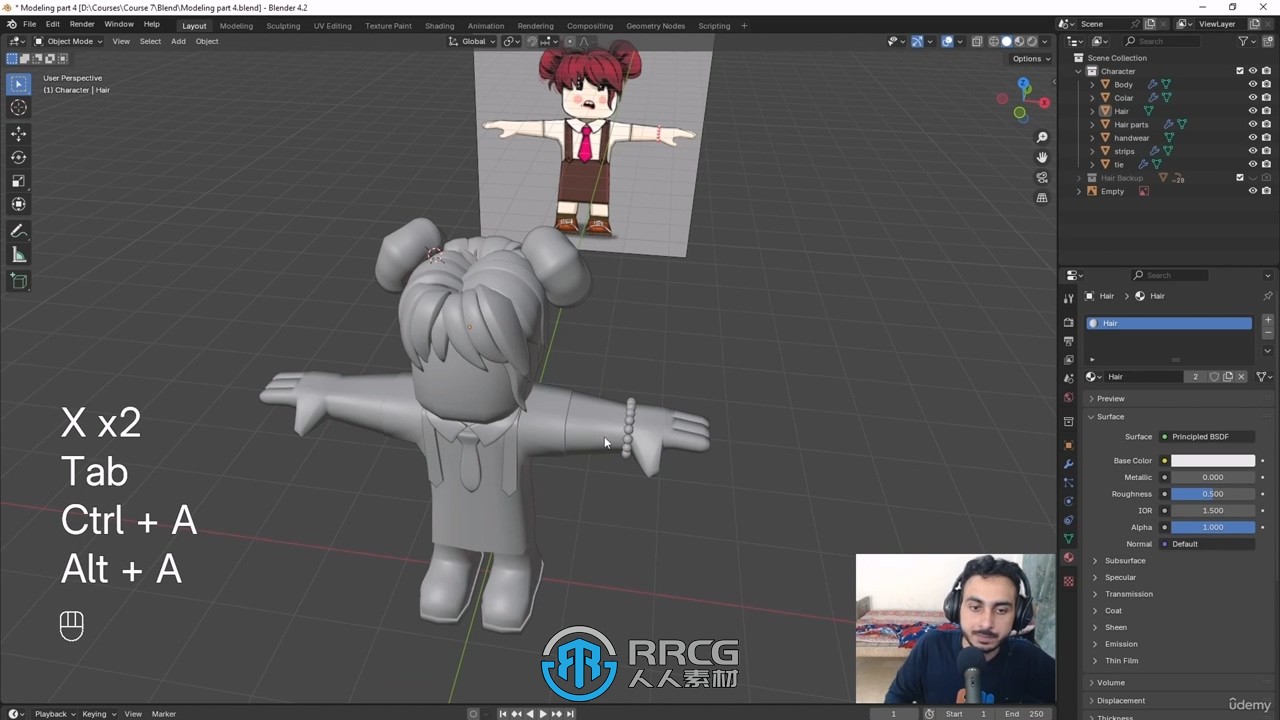Click the Marker menu in timeline

click(x=163, y=714)
